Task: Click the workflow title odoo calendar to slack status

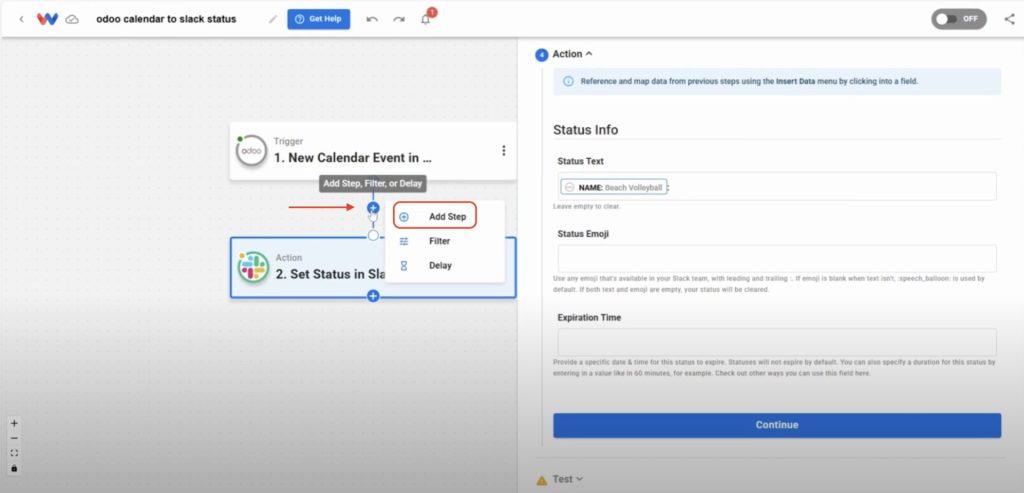Action: click(167, 19)
